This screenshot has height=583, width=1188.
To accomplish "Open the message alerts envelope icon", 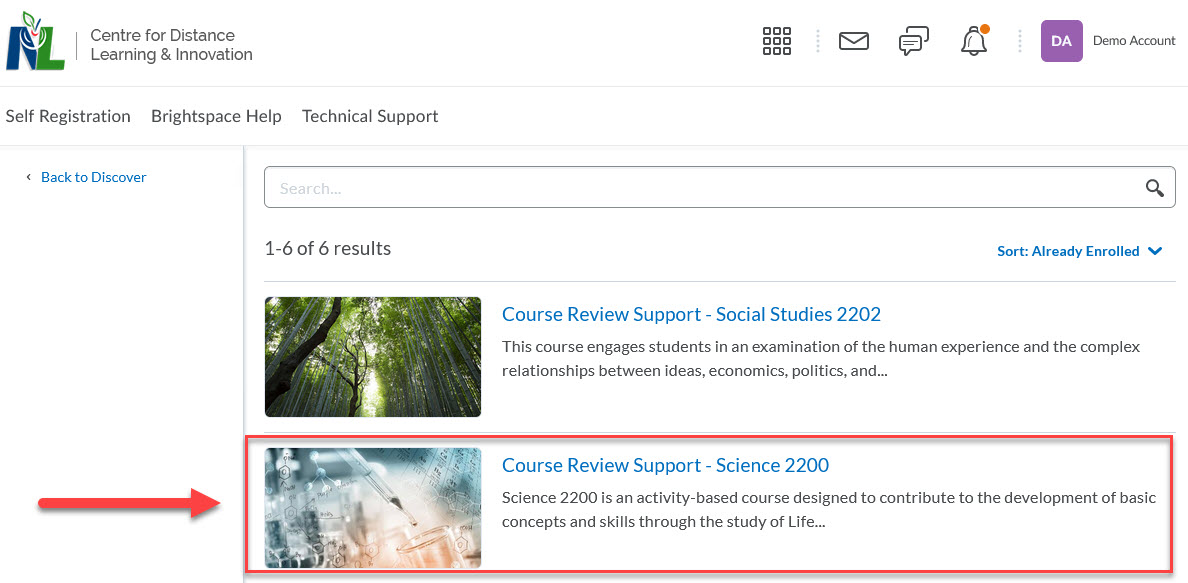I will (854, 41).
